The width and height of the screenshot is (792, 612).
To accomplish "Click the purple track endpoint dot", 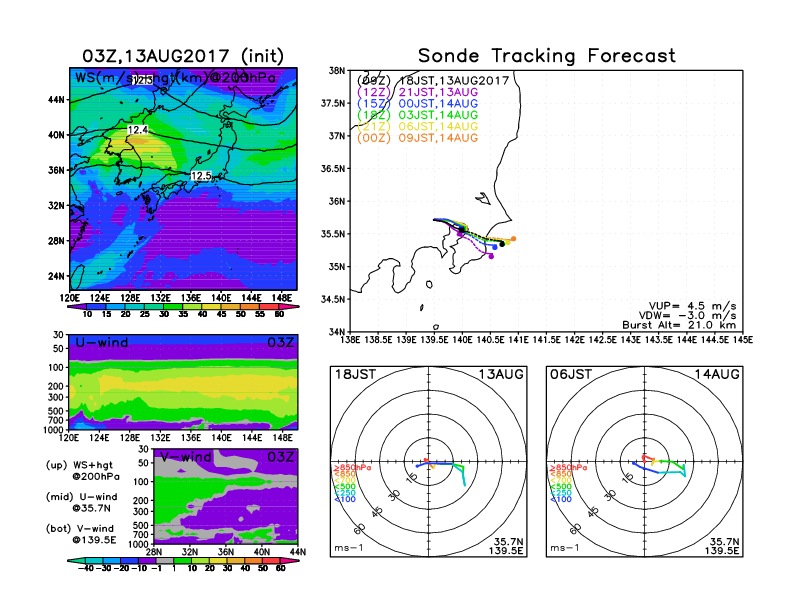I will point(491,257).
